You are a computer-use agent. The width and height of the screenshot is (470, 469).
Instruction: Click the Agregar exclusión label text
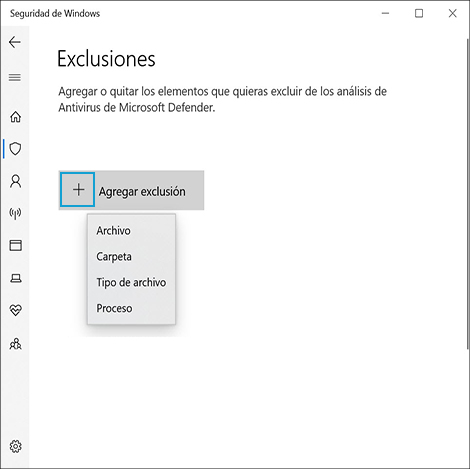click(142, 192)
